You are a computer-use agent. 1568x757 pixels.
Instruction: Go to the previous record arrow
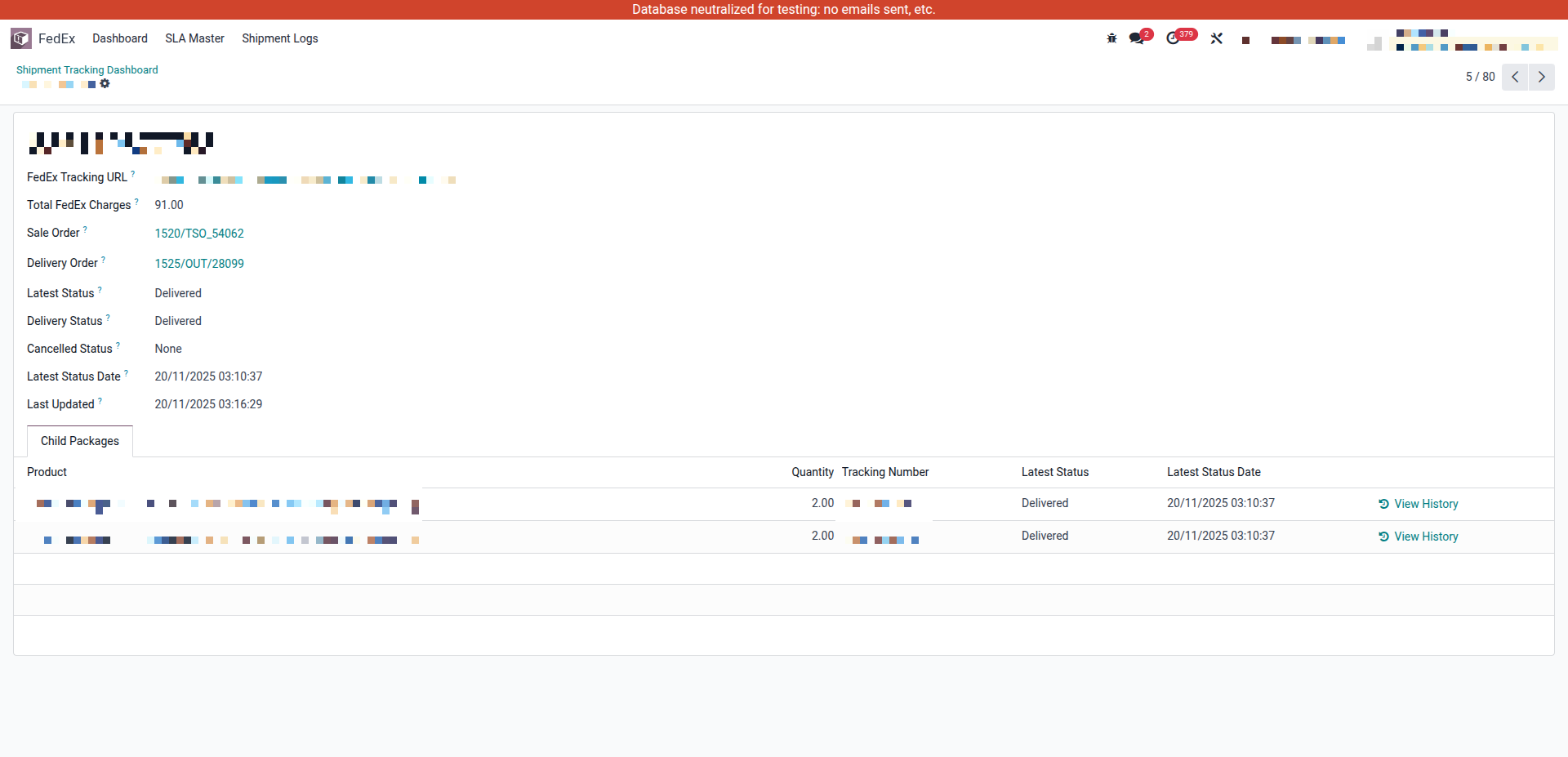1515,77
